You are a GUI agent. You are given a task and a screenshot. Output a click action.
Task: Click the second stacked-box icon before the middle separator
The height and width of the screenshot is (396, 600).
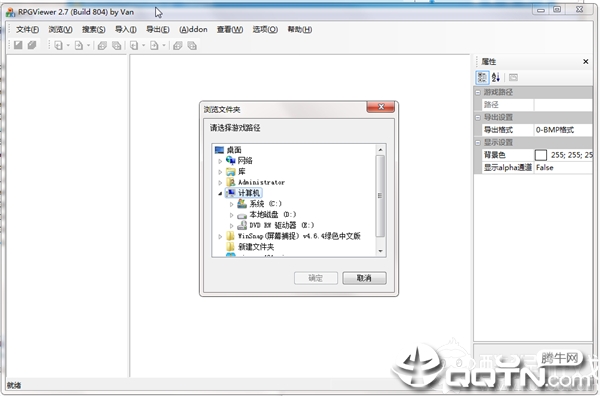116,46
